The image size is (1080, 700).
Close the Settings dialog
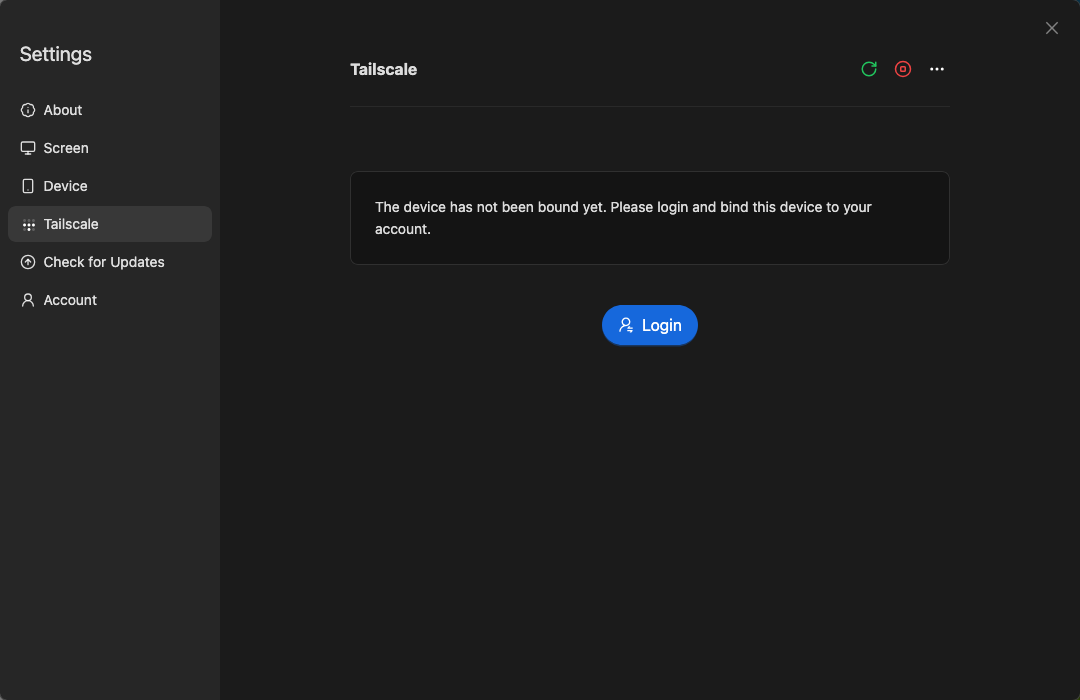point(1051,28)
